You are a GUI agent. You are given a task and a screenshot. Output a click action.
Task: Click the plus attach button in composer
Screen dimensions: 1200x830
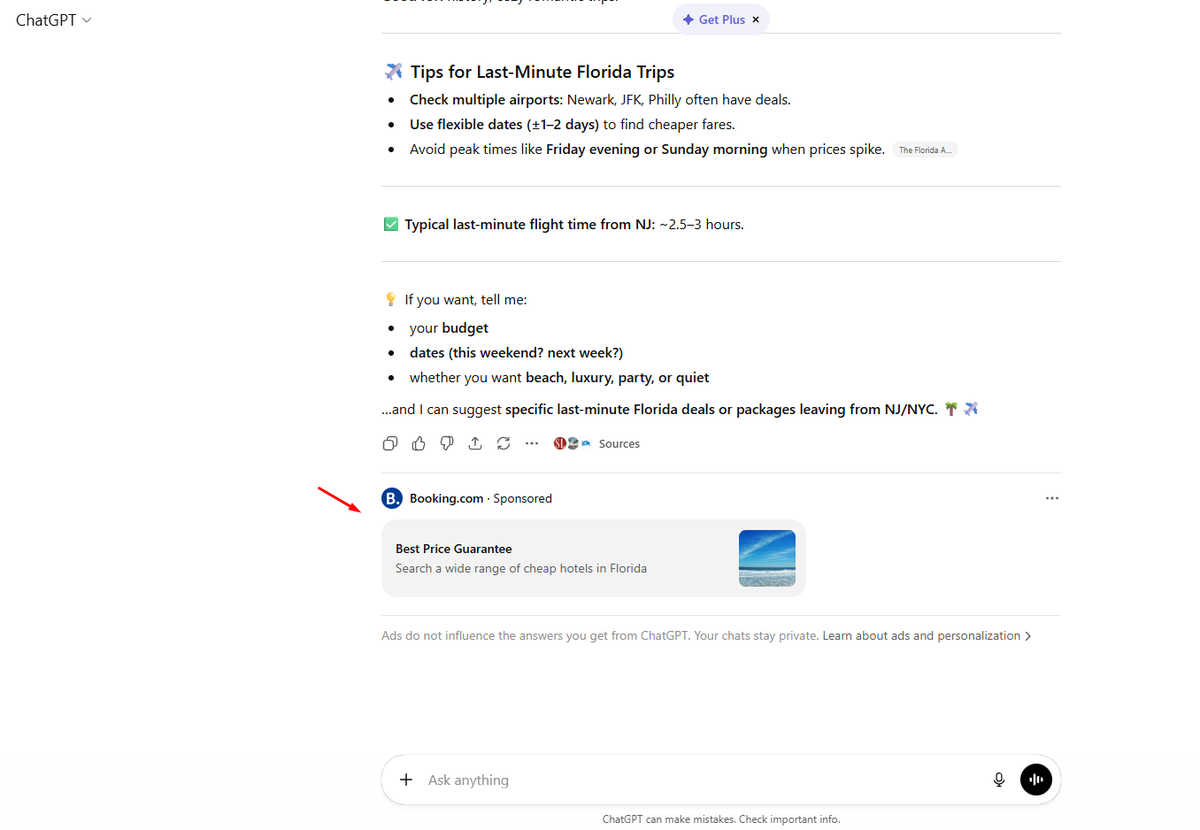point(406,780)
